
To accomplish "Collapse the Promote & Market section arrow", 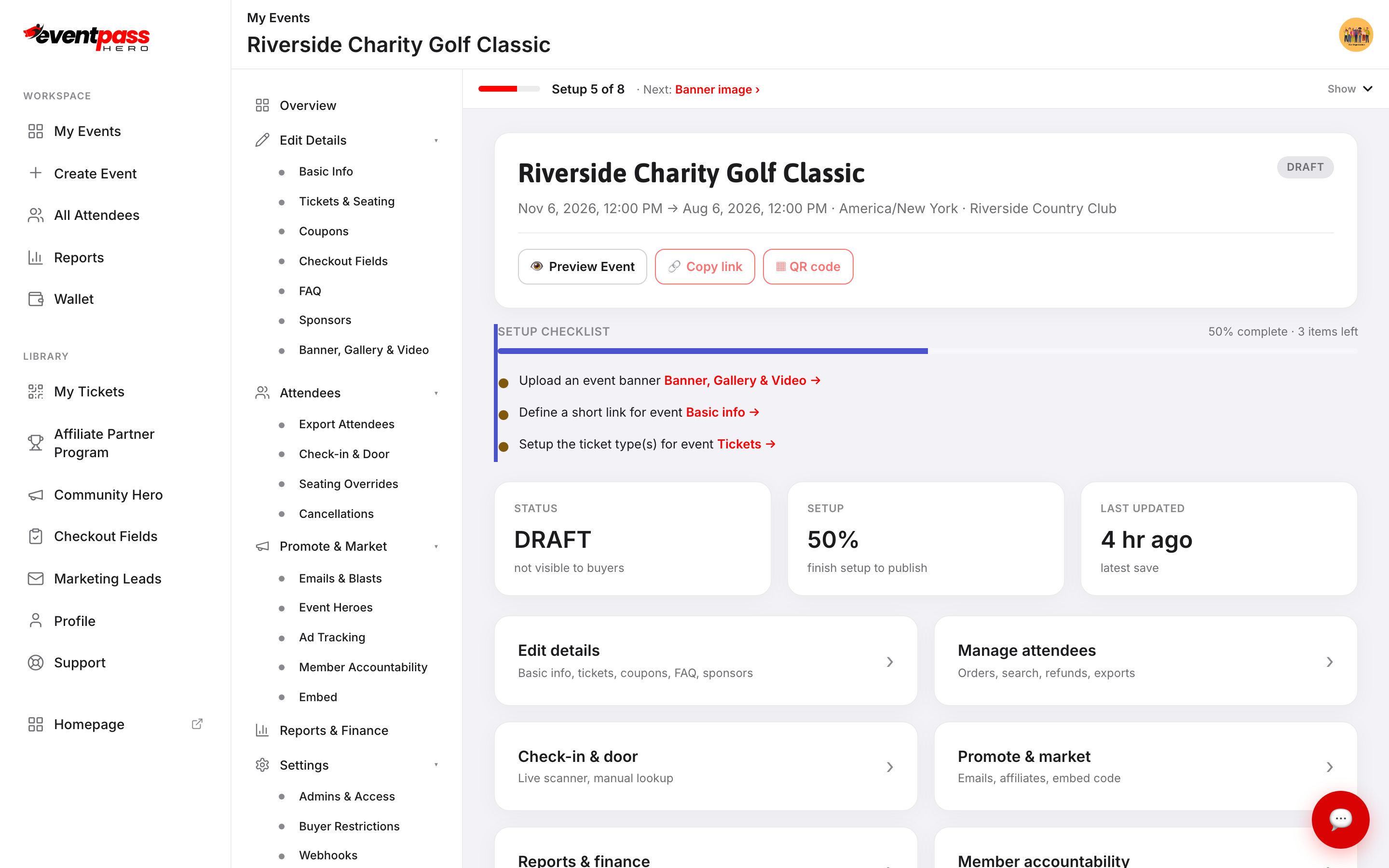I will [x=436, y=546].
